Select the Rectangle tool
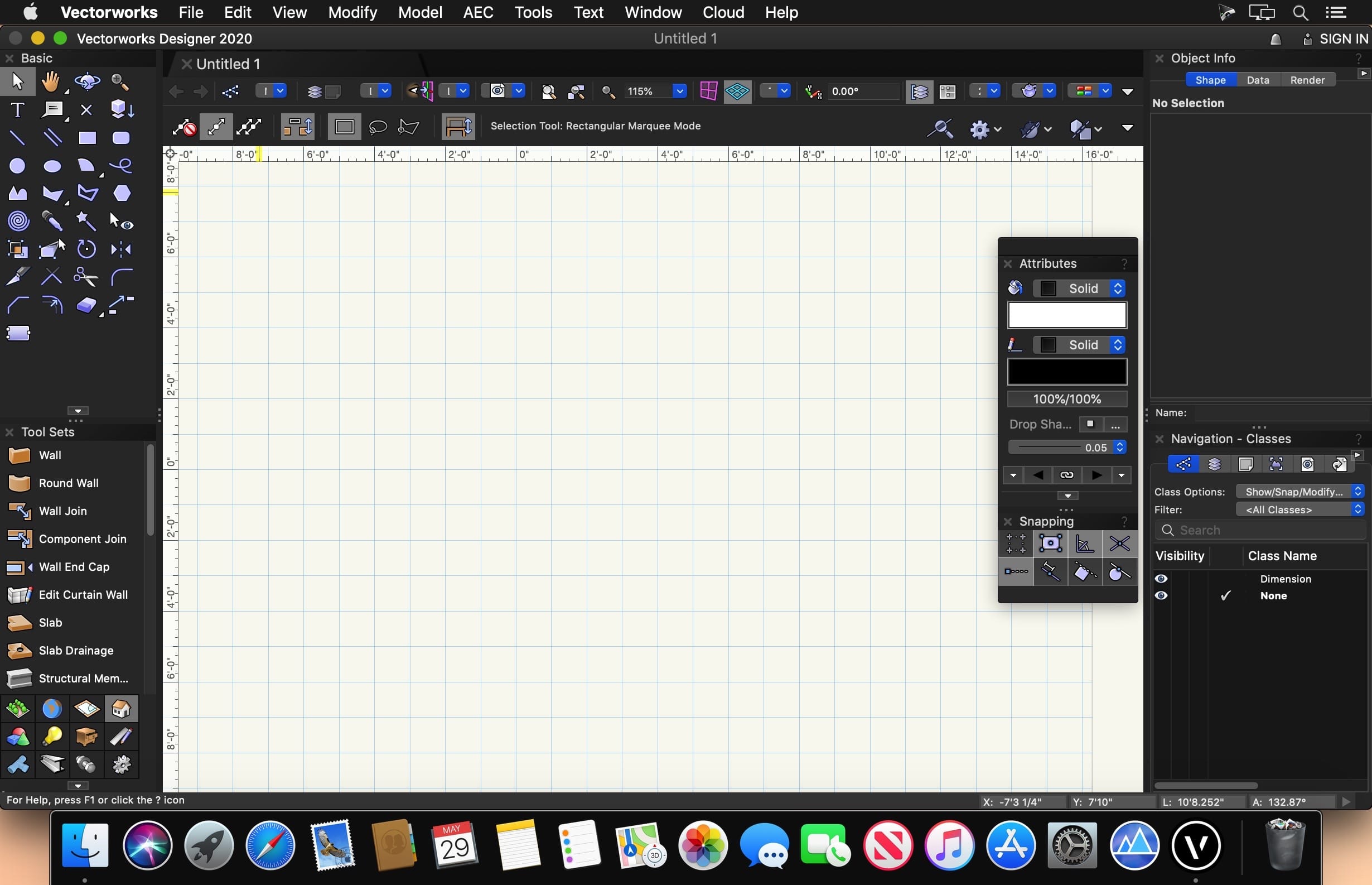 [86, 138]
